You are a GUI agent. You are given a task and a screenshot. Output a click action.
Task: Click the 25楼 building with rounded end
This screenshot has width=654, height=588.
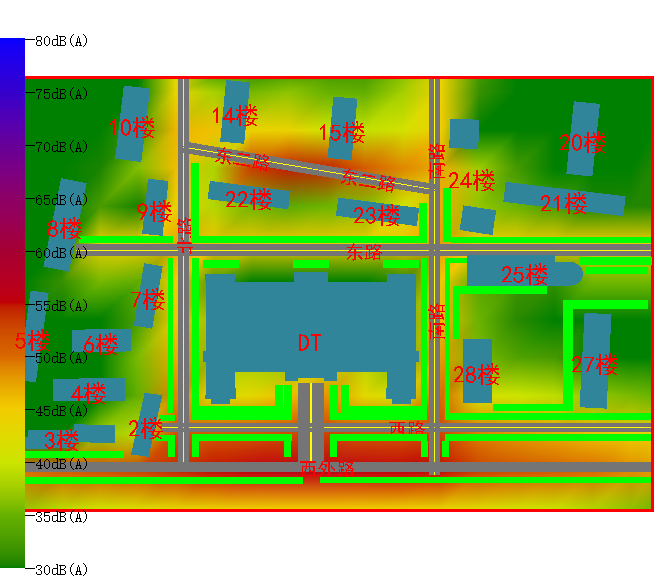(x=524, y=273)
